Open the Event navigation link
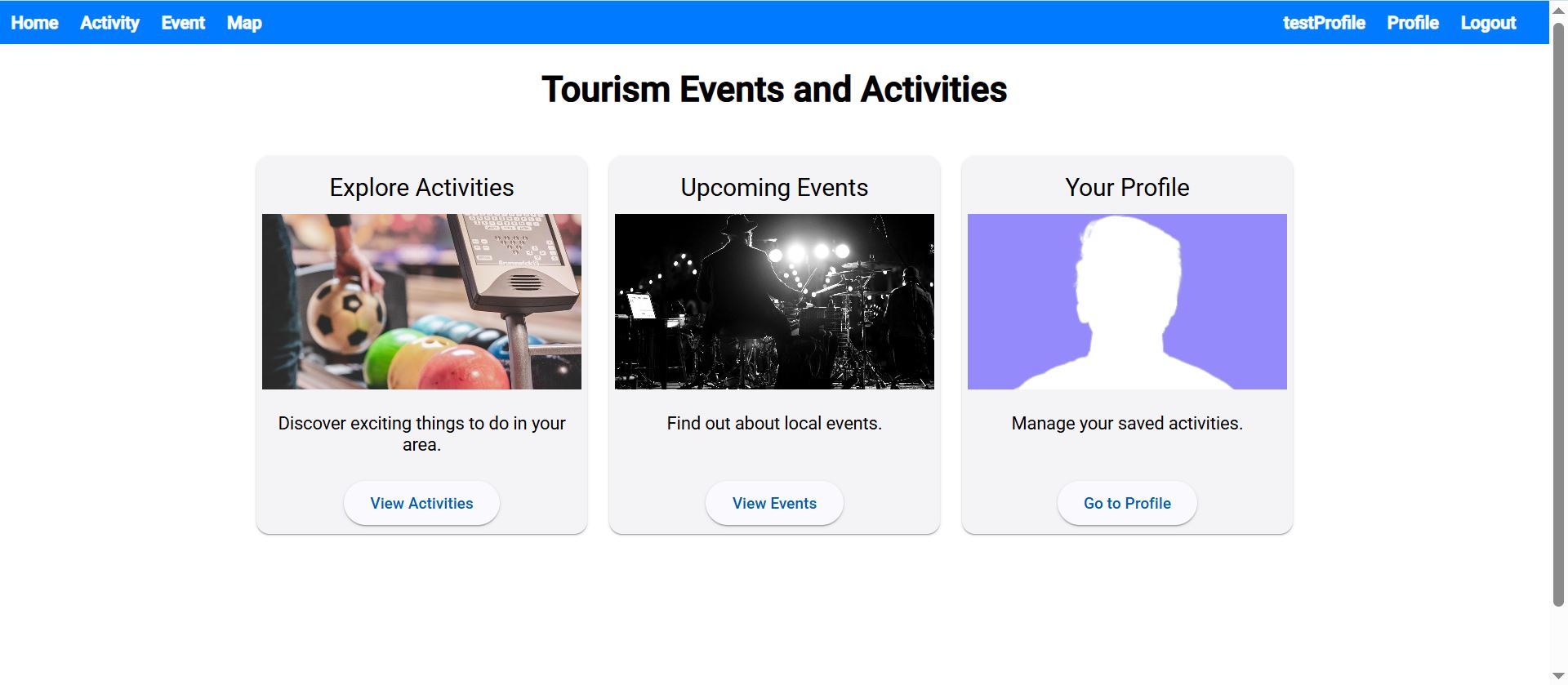Screen dimensions: 1568x685 183,23
